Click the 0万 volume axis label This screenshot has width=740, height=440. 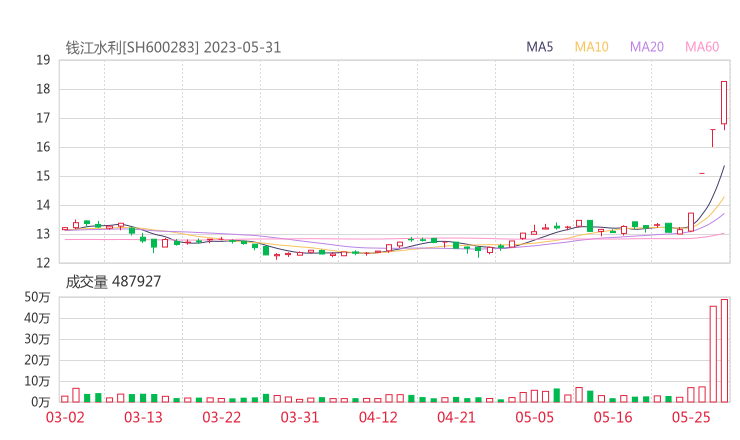pos(40,402)
